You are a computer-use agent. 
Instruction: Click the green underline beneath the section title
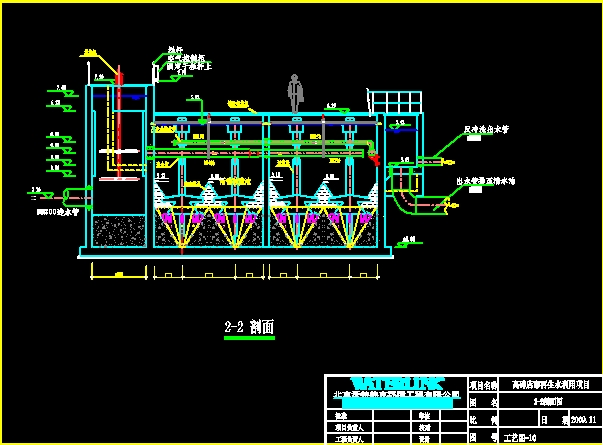click(249, 338)
